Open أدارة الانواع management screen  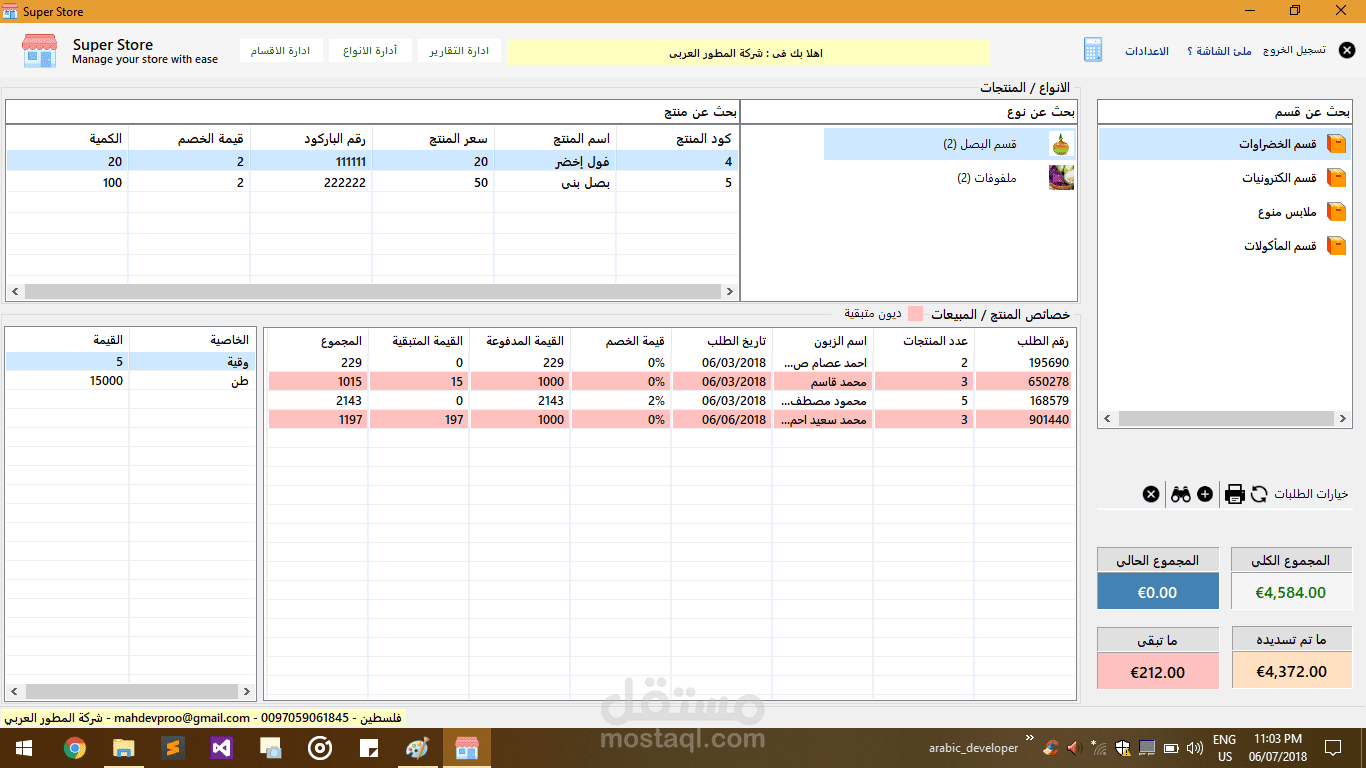coord(371,50)
